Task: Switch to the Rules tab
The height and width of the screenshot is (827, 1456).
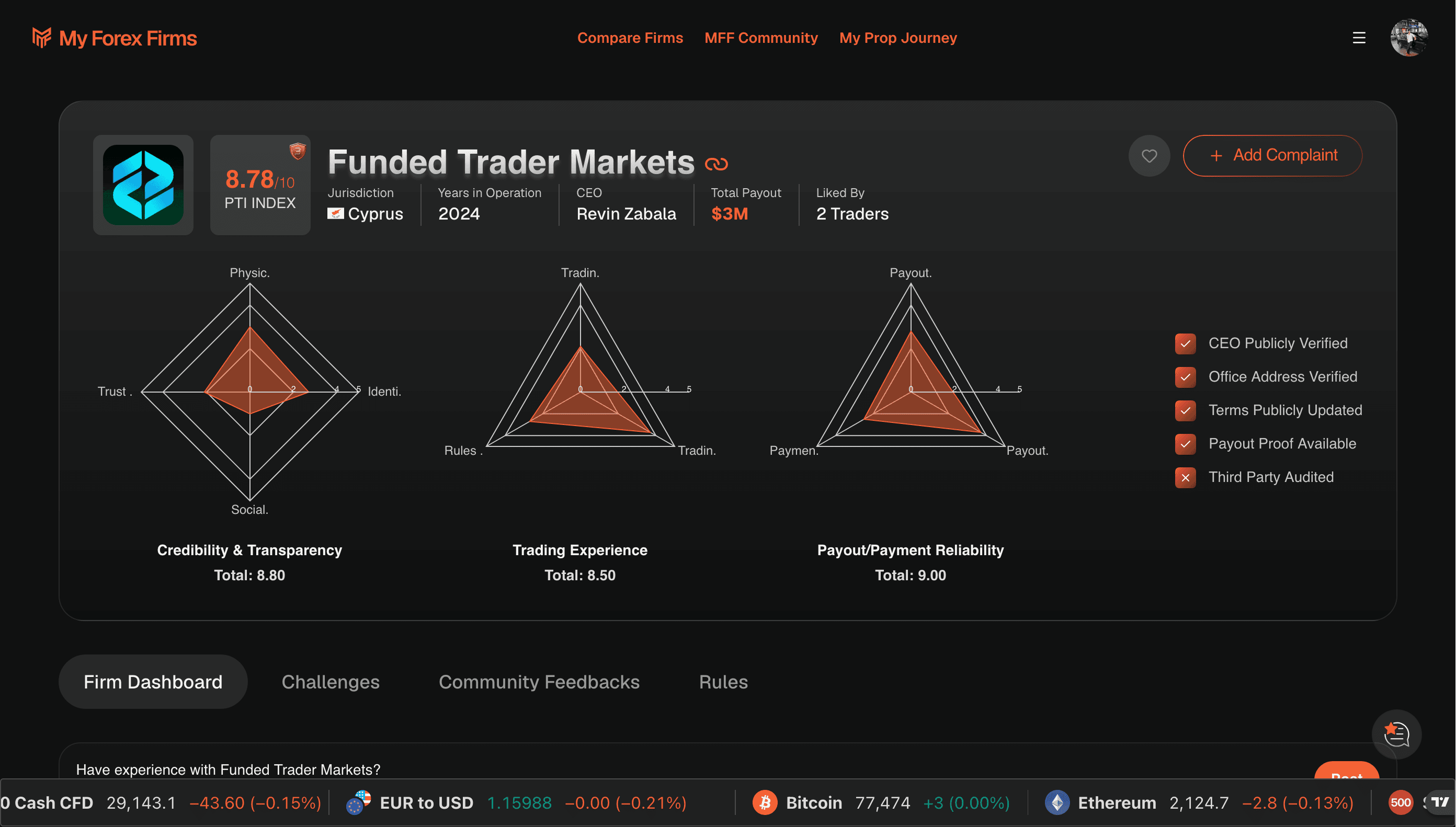Action: (x=723, y=682)
